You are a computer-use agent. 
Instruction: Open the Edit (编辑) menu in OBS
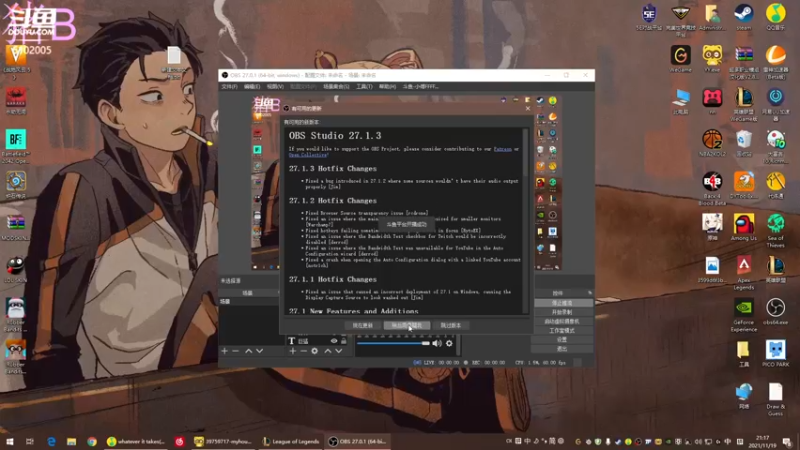[252, 87]
